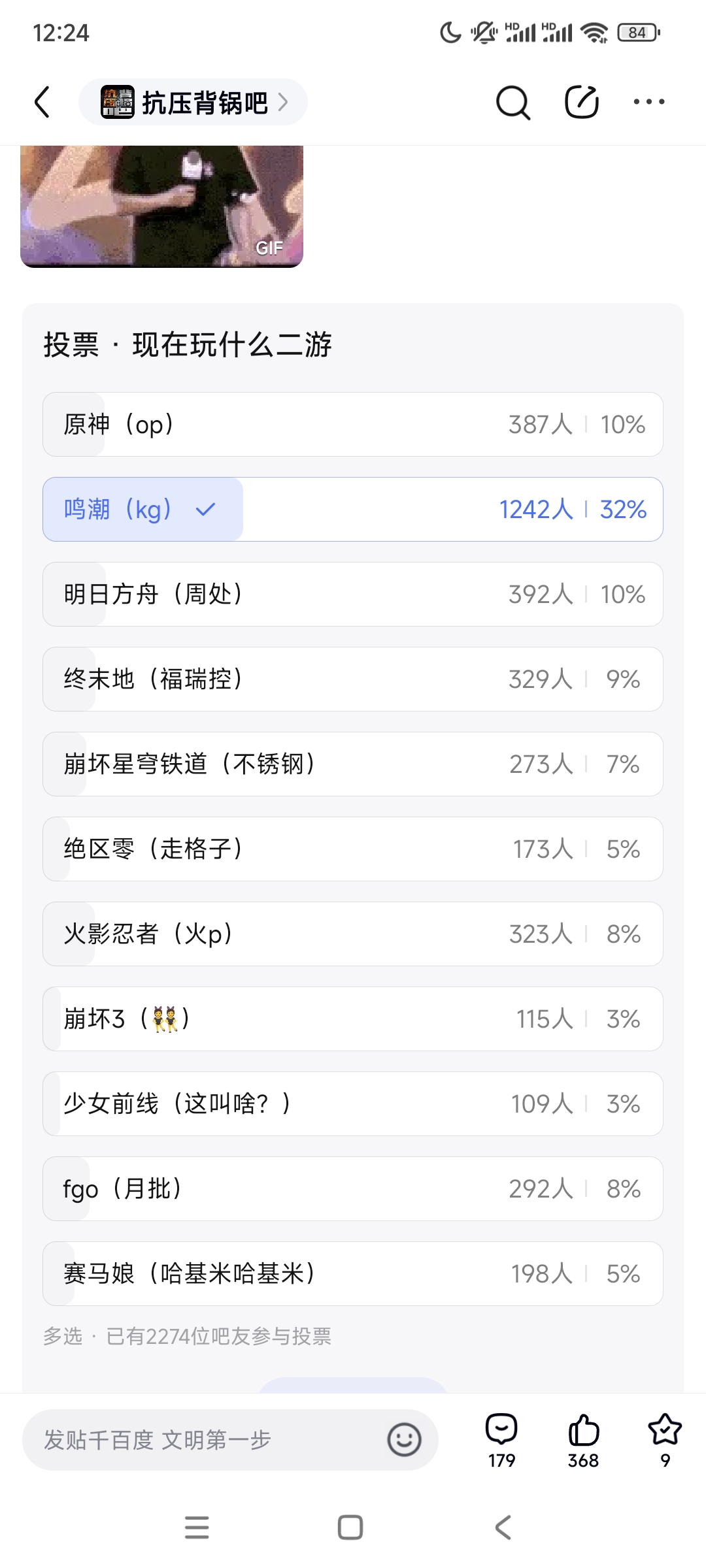Viewport: 706px width, 1568px height.
Task: Choose 赛马娘（哈基米哈基米）poll option
Action: click(x=353, y=1274)
